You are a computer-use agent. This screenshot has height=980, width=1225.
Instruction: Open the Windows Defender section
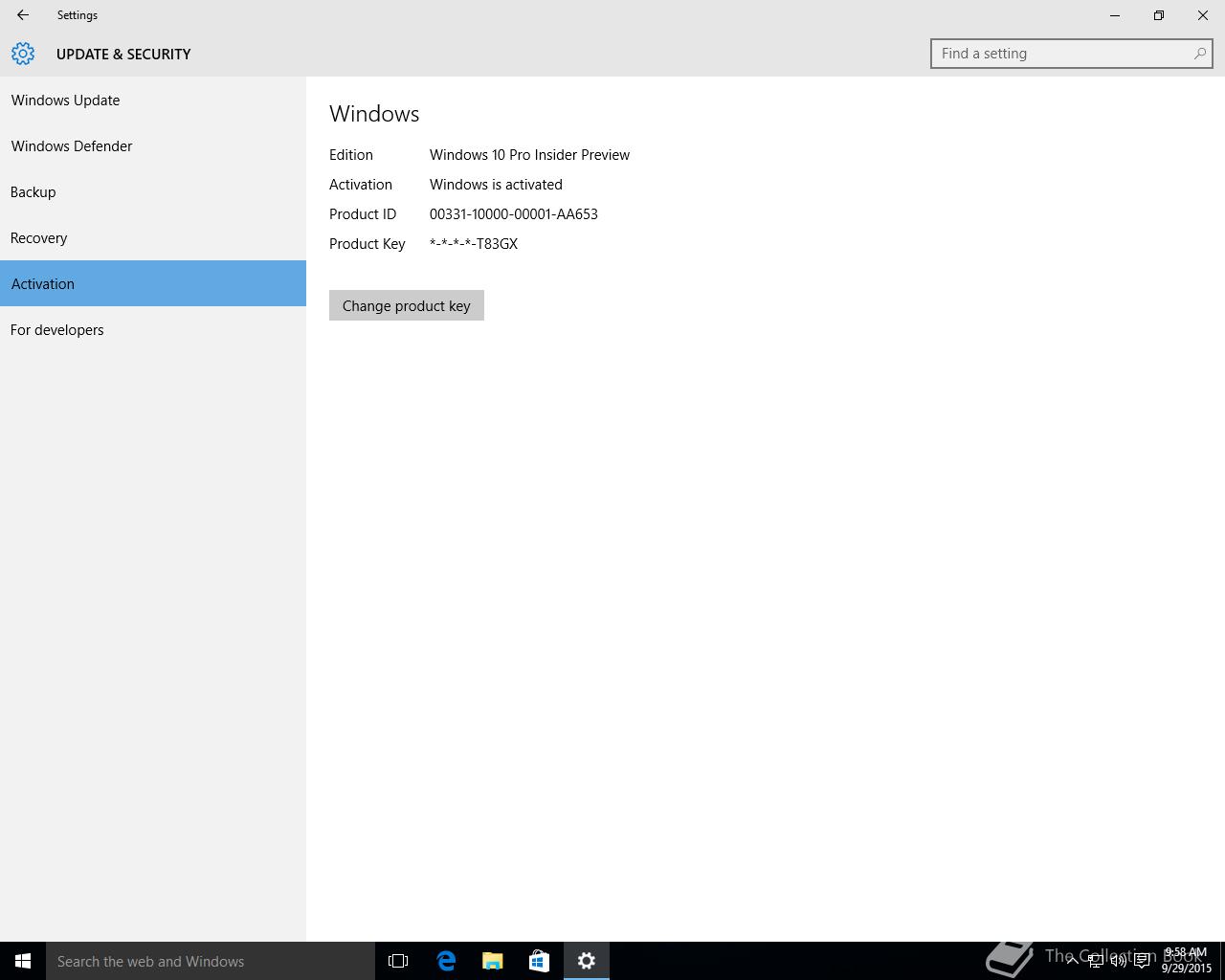click(153, 145)
